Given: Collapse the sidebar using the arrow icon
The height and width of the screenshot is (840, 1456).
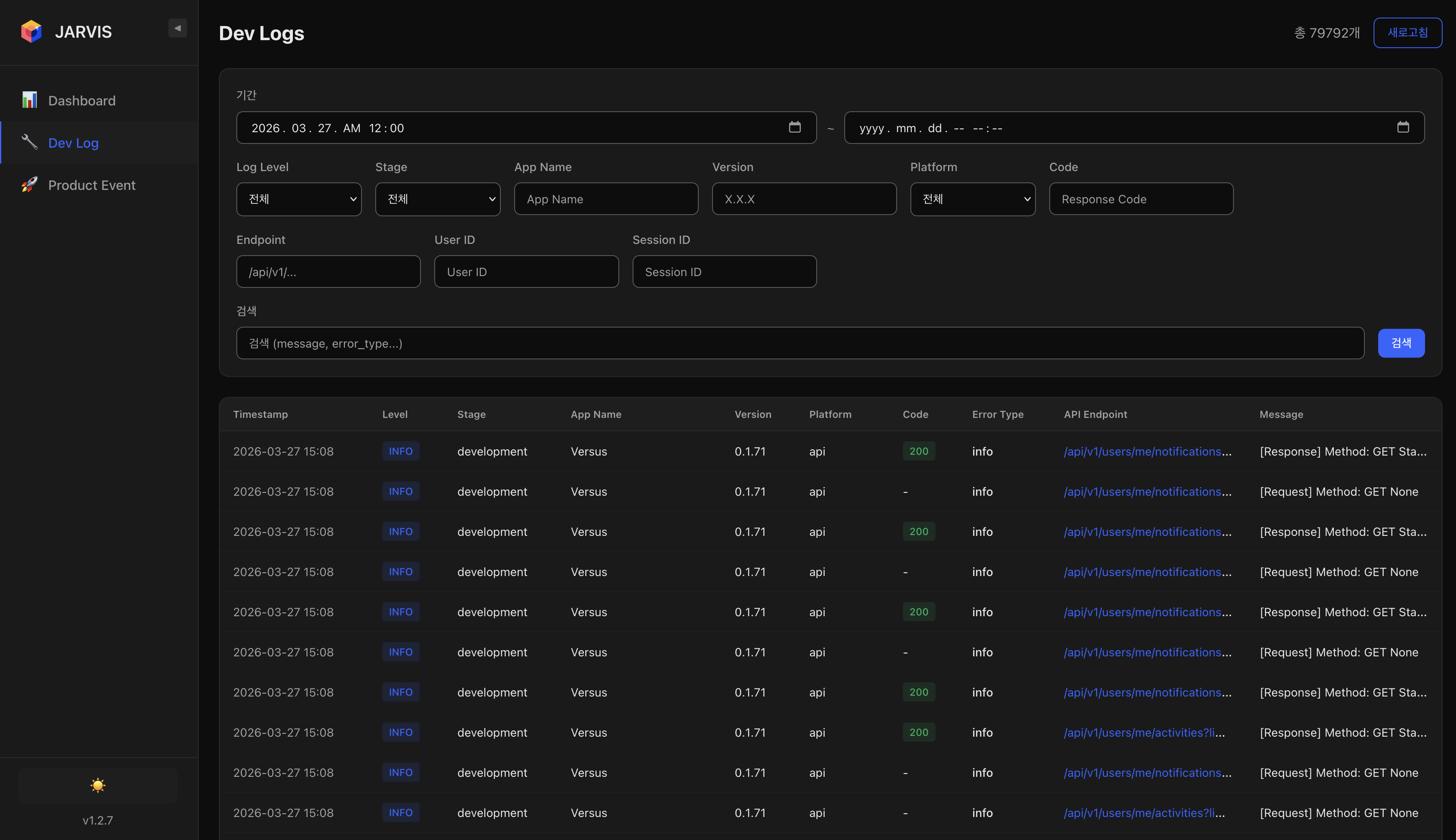Looking at the screenshot, I should coord(177,28).
